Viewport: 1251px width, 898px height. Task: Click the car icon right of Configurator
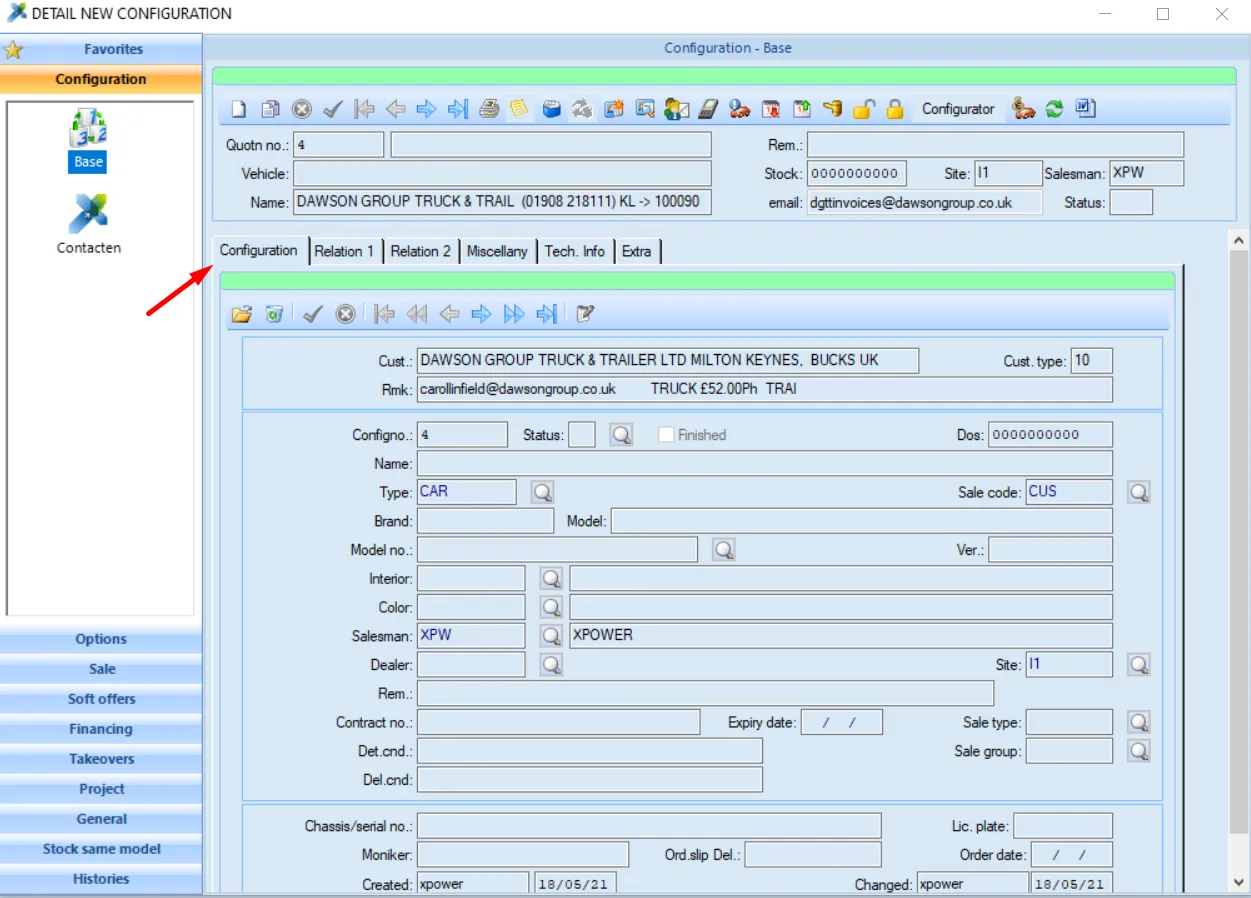pyautogui.click(x=1023, y=110)
